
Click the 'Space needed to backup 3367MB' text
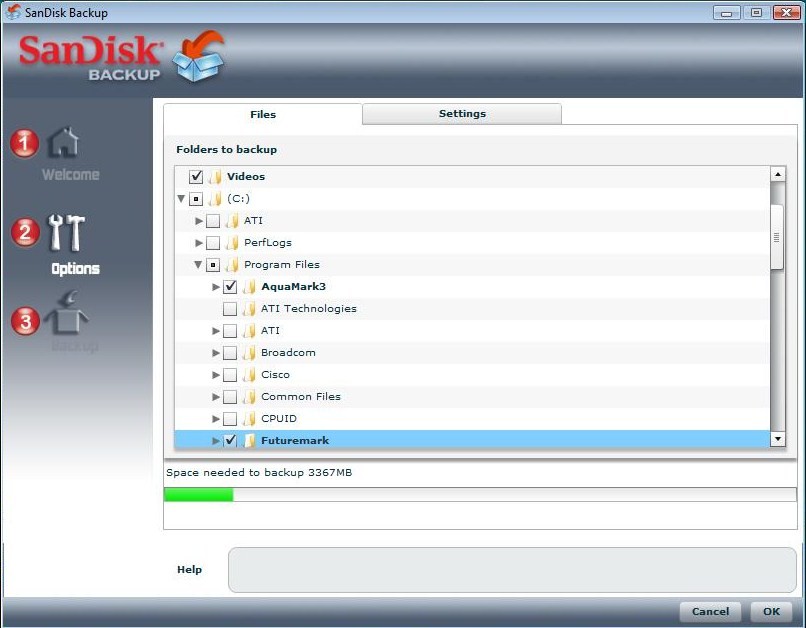click(259, 472)
